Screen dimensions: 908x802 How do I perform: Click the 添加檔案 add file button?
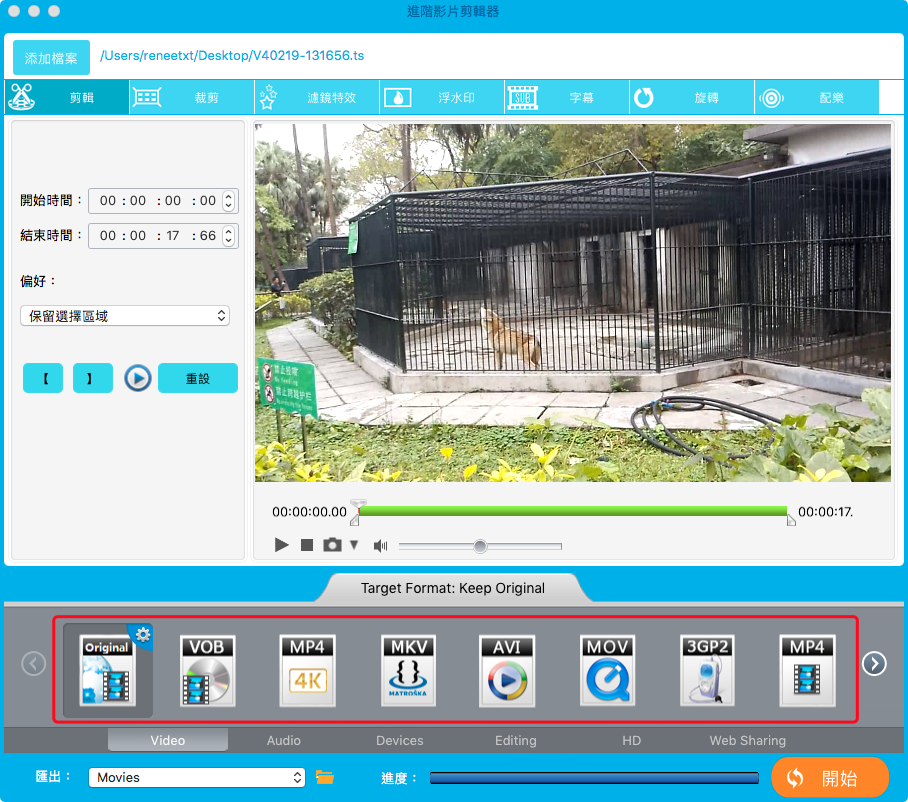(x=51, y=57)
